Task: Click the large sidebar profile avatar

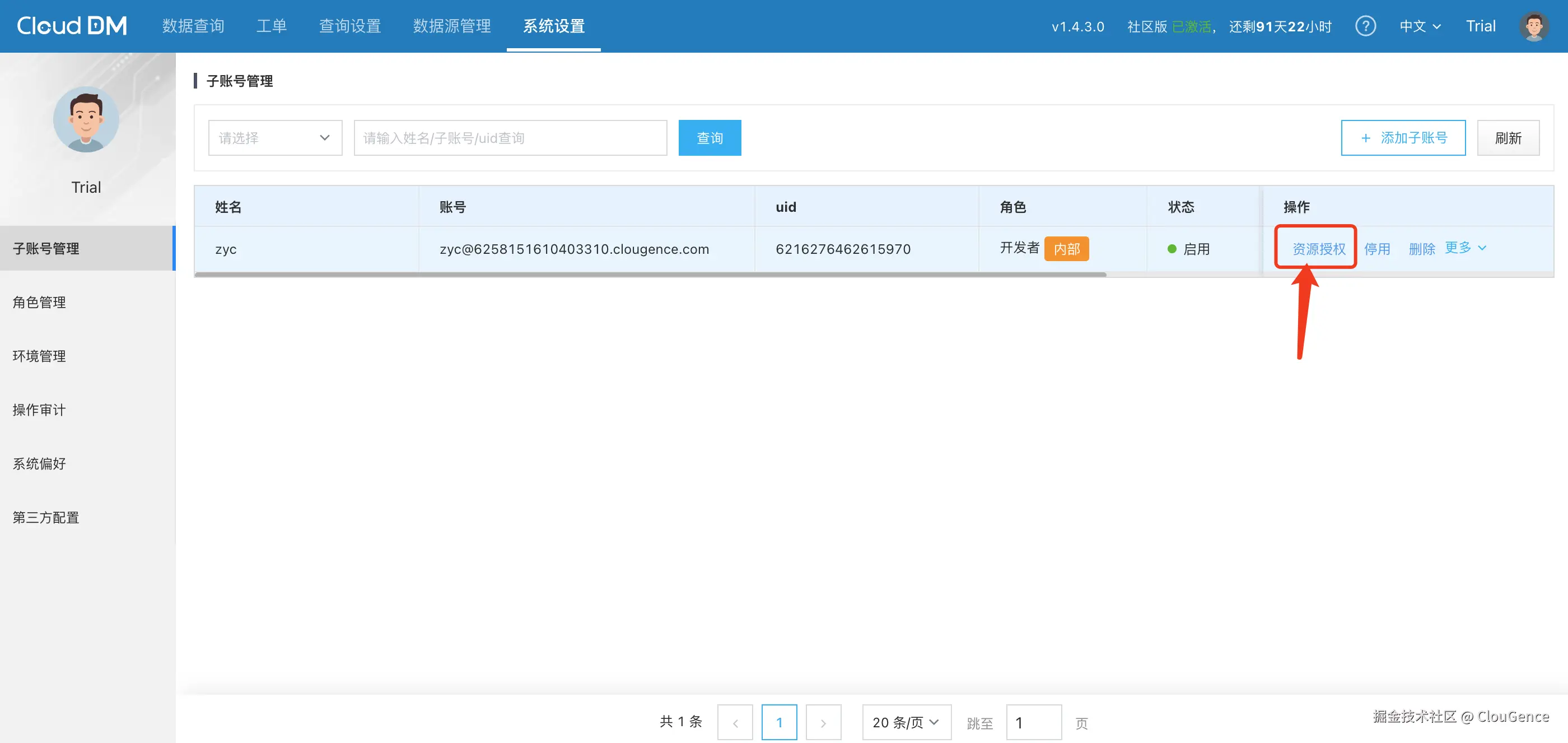Action: [x=86, y=119]
